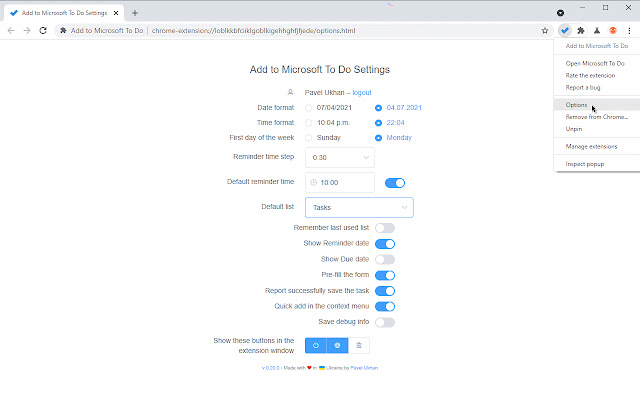The height and width of the screenshot is (400, 640).
Task: Turn off Show Reminder date
Action: coord(385,244)
